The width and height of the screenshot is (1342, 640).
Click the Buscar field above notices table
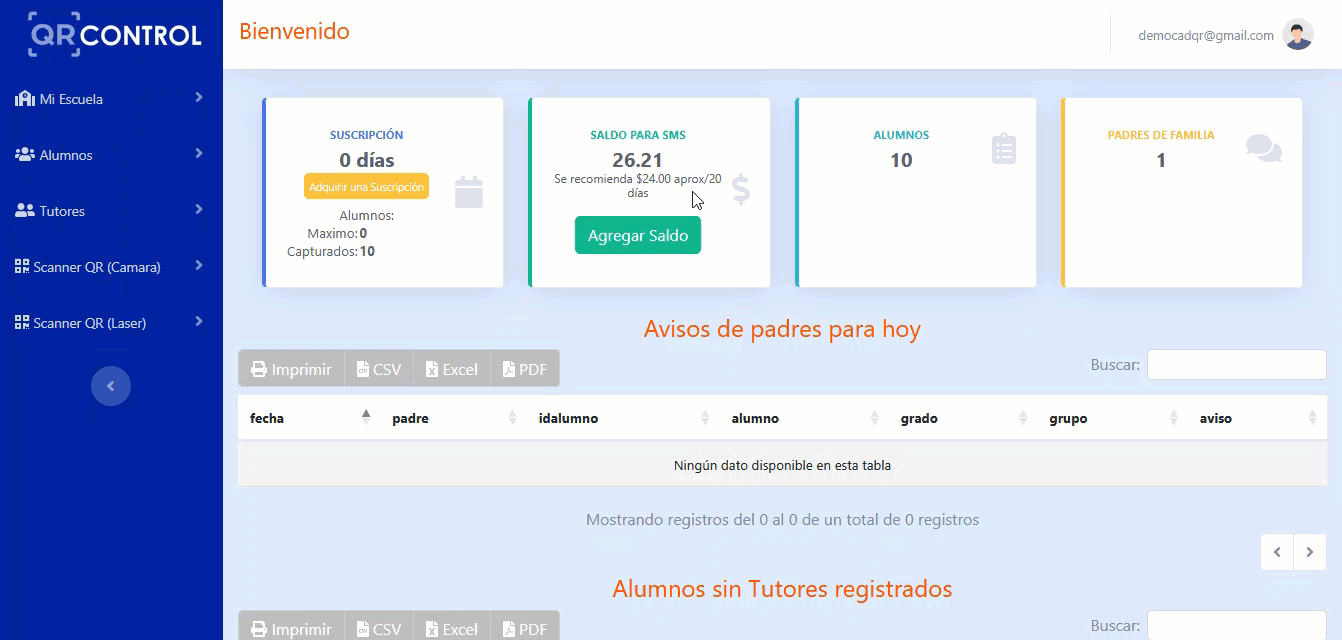[x=1236, y=365]
